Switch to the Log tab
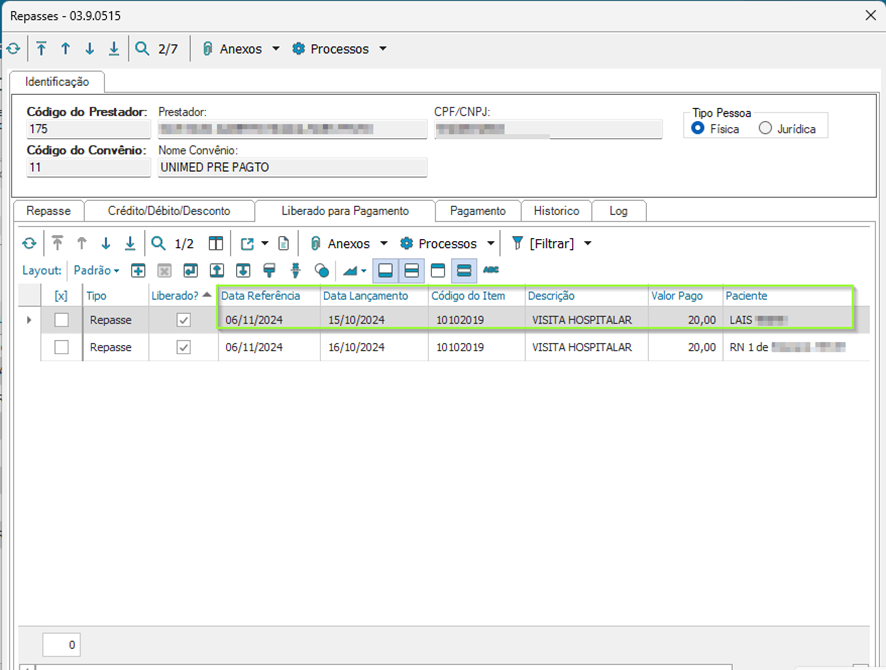Screen dimensions: 886x670 click(618, 211)
